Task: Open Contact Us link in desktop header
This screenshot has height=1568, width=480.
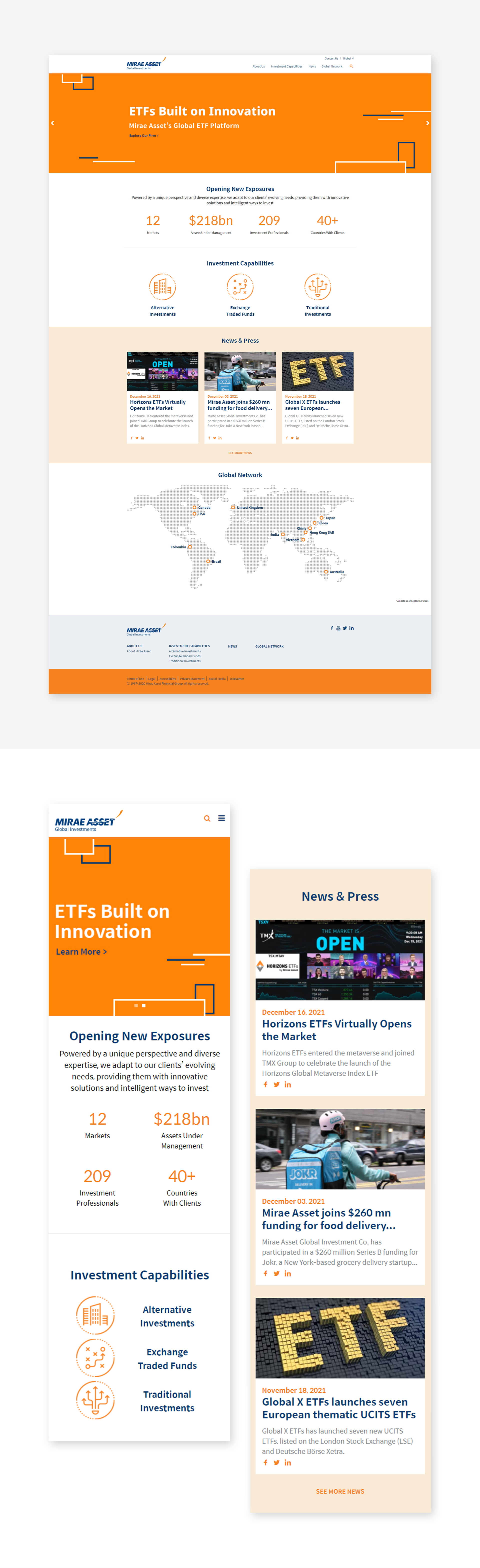Action: pyautogui.click(x=331, y=59)
